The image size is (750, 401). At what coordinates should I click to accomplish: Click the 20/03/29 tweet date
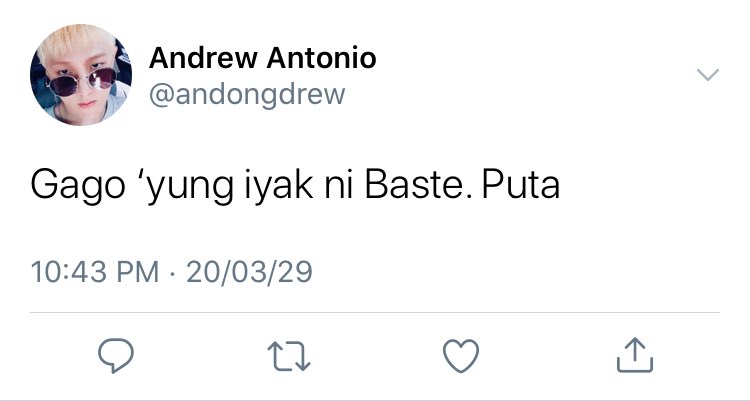click(249, 272)
